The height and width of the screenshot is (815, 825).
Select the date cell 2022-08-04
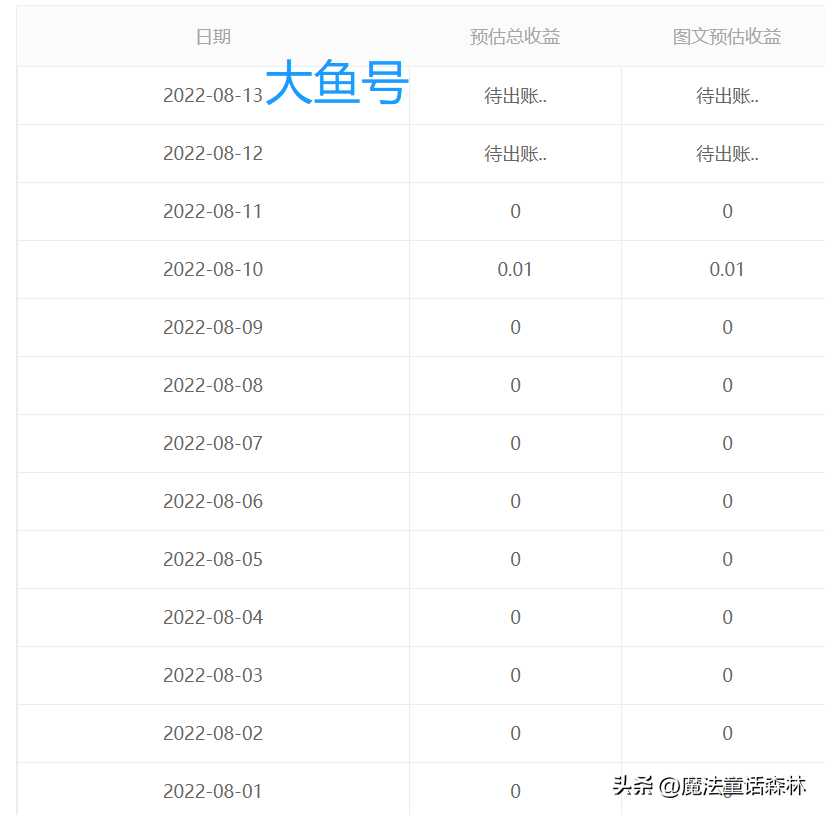pos(213,617)
